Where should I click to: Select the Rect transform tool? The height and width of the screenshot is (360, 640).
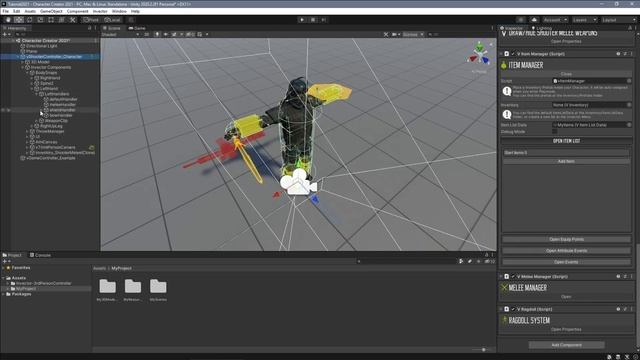[x=51, y=20]
